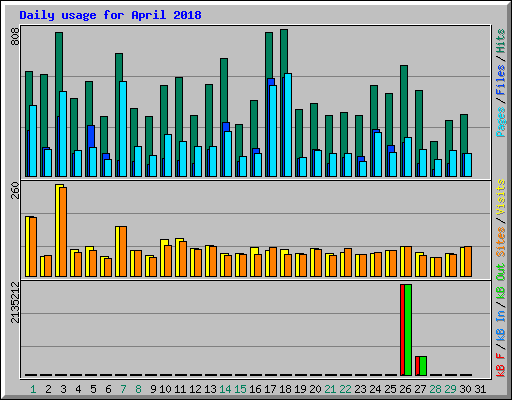Image resolution: width=512 pixels, height=400 pixels.
Task: Click day 27 on the x-axis
Action: pyautogui.click(x=420, y=389)
